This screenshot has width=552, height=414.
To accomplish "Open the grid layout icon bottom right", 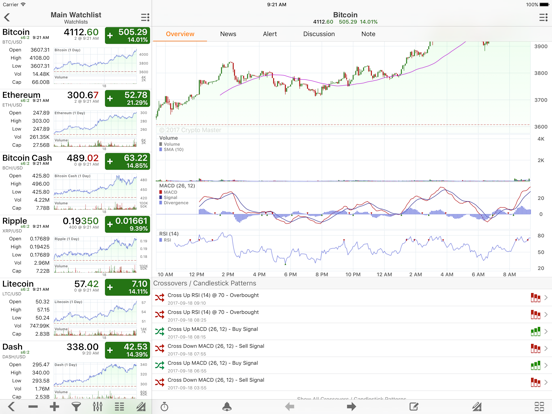I will (x=539, y=407).
